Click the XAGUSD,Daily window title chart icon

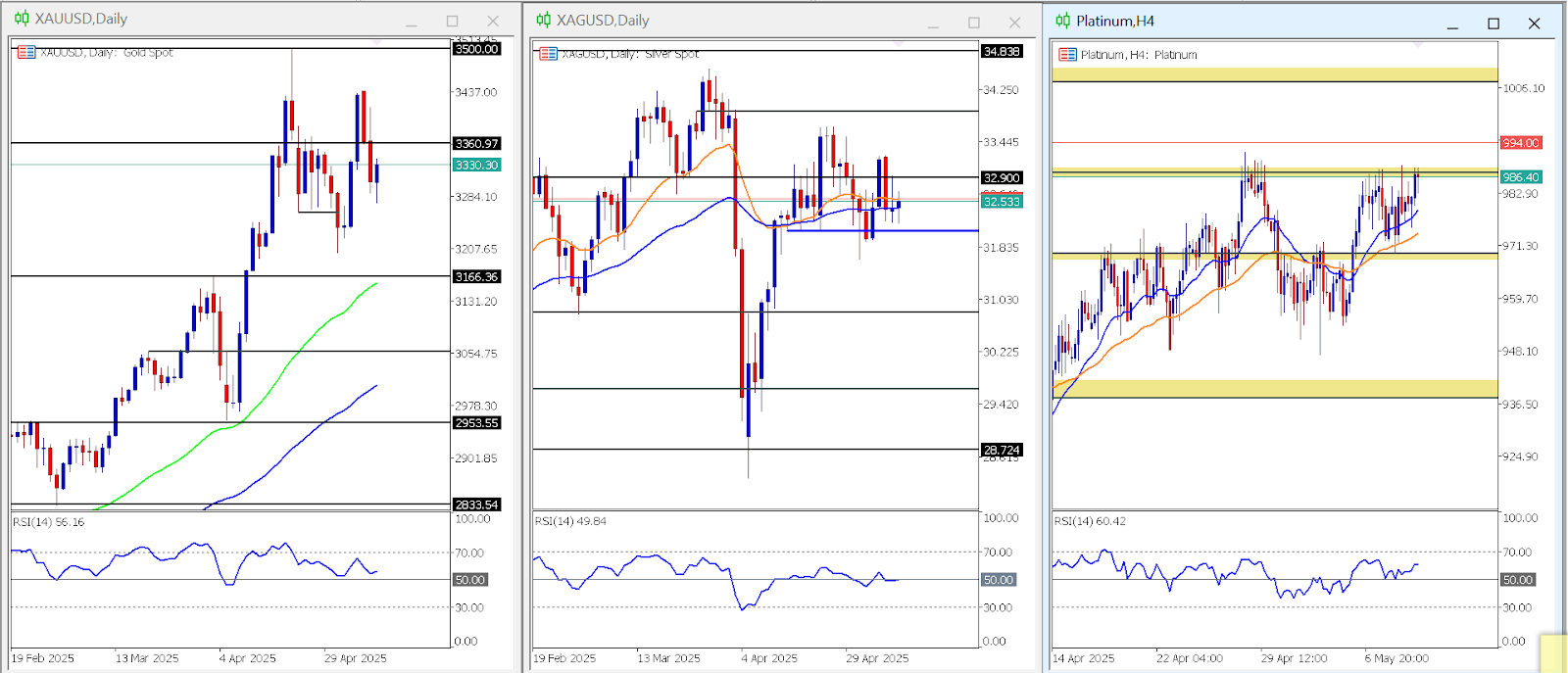[x=544, y=20]
